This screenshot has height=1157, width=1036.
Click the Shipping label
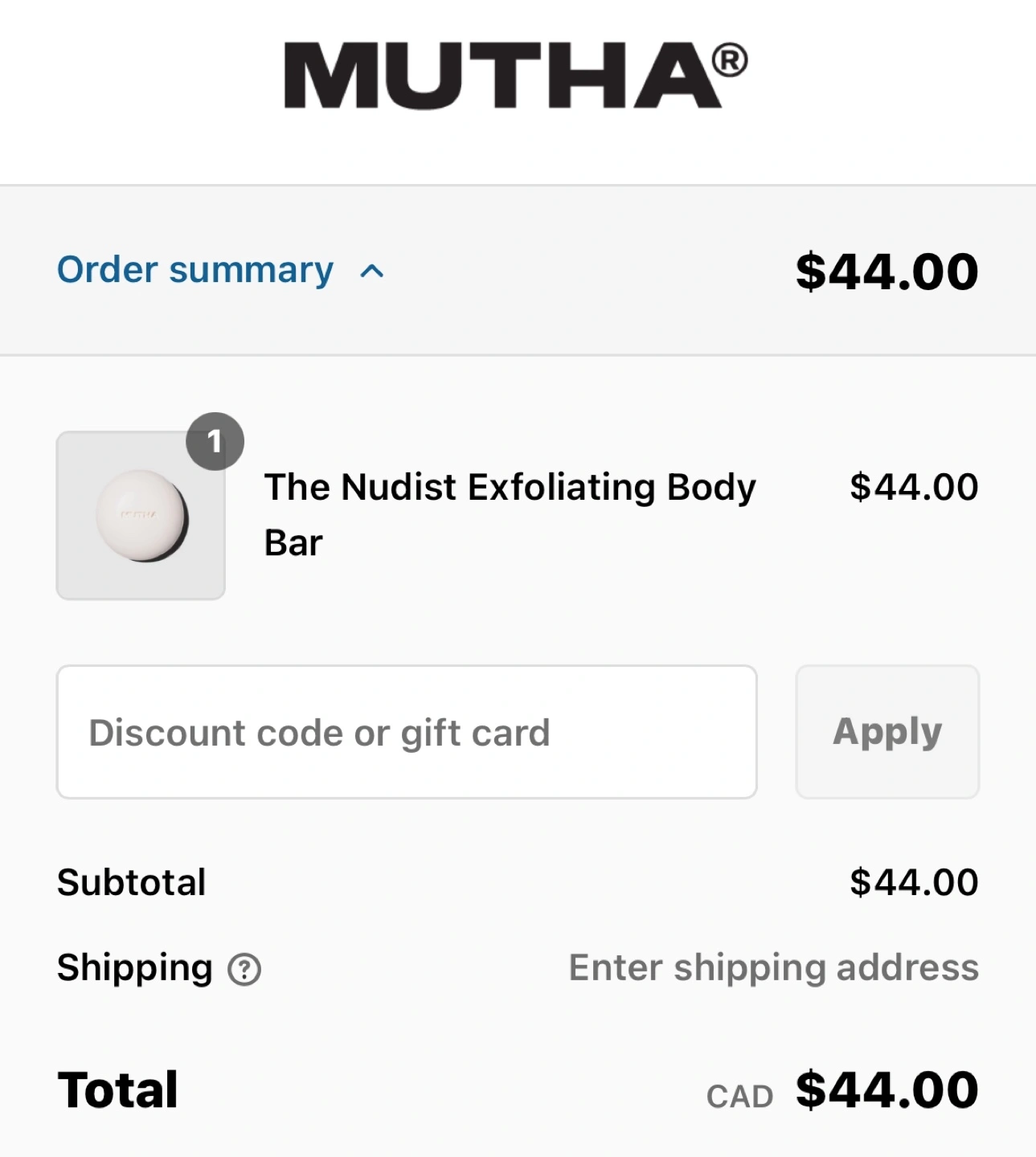(134, 967)
